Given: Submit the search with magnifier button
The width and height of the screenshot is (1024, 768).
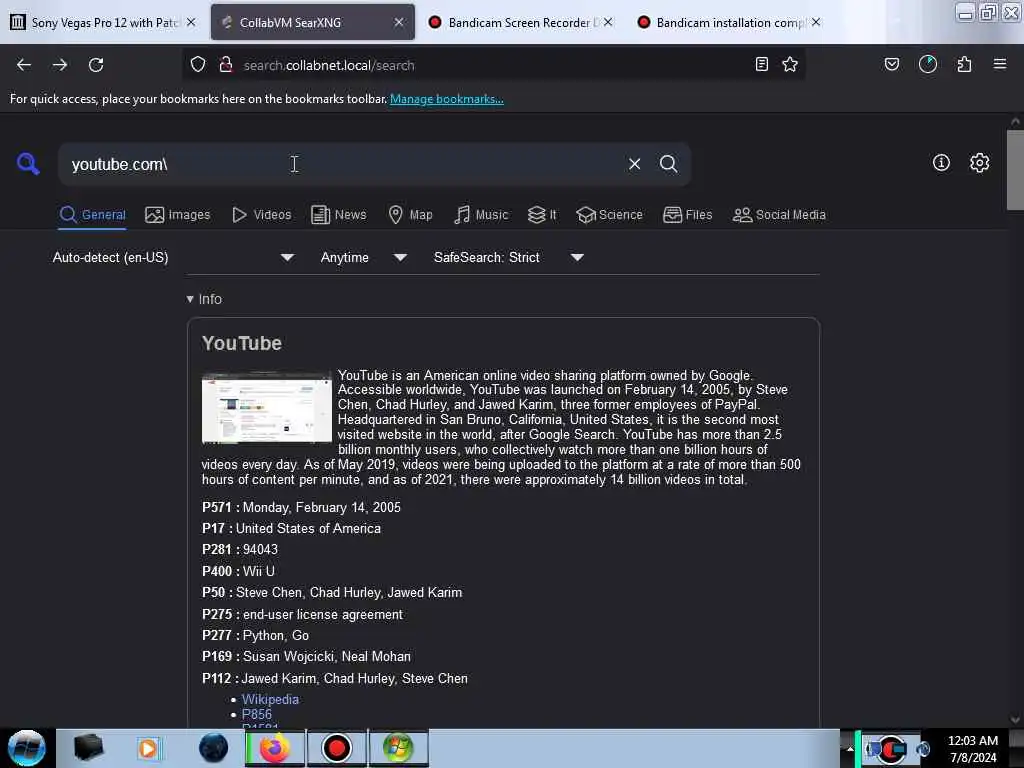Looking at the screenshot, I should coord(668,164).
